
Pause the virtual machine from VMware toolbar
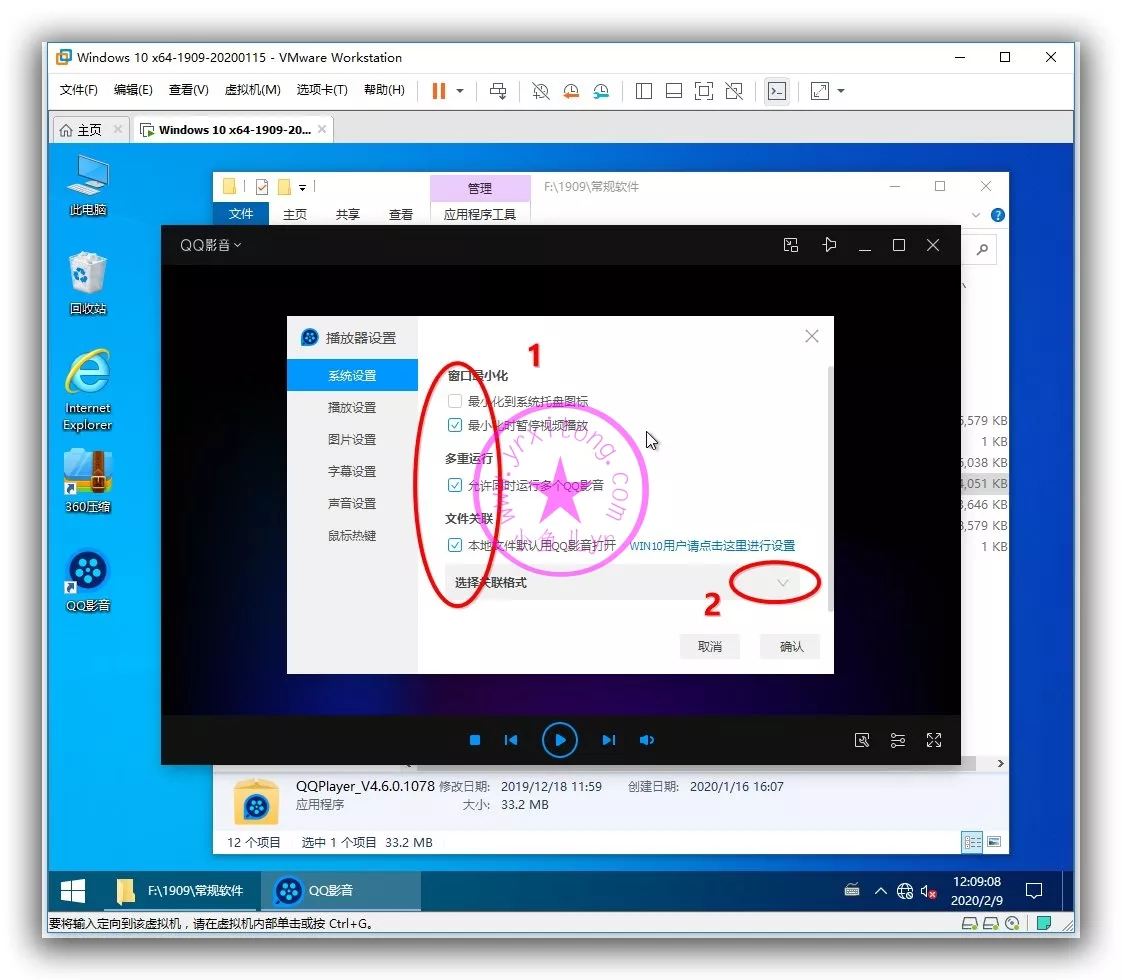(438, 91)
